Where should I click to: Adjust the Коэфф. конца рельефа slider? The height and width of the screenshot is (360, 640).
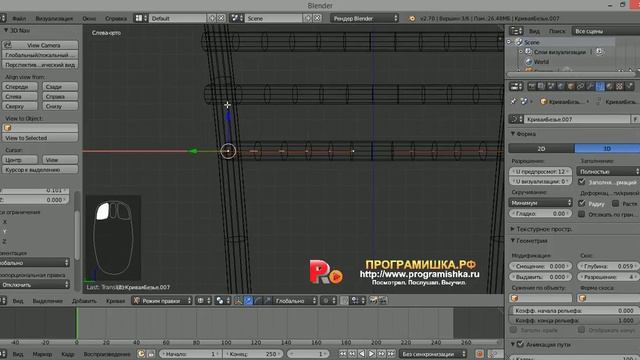[x=574, y=321]
